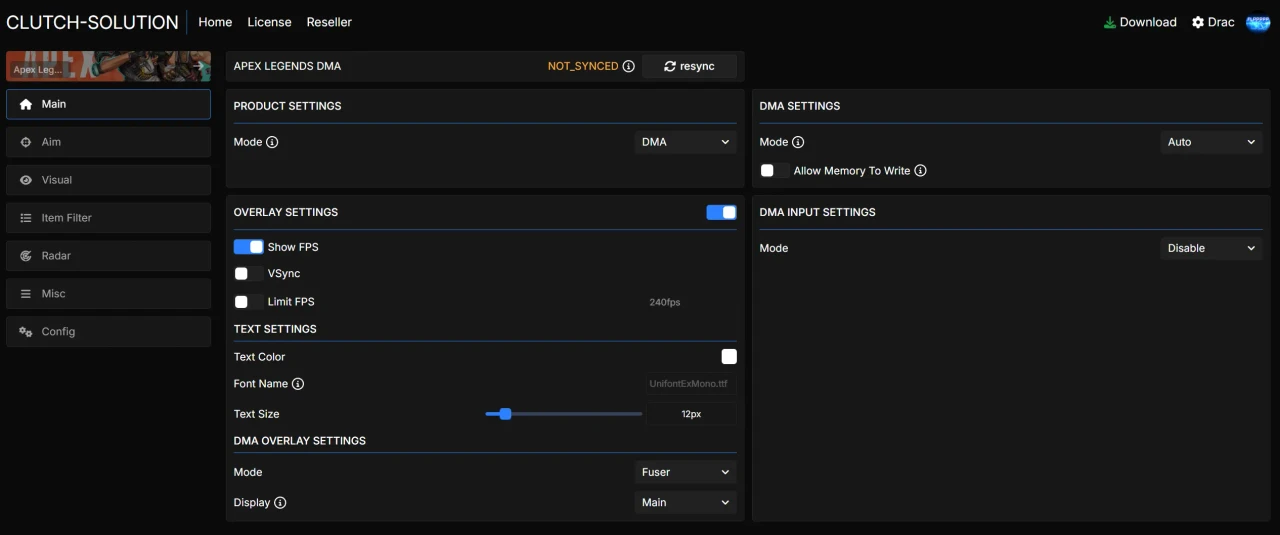Click info icon beside Allow Memory To Write

(920, 171)
